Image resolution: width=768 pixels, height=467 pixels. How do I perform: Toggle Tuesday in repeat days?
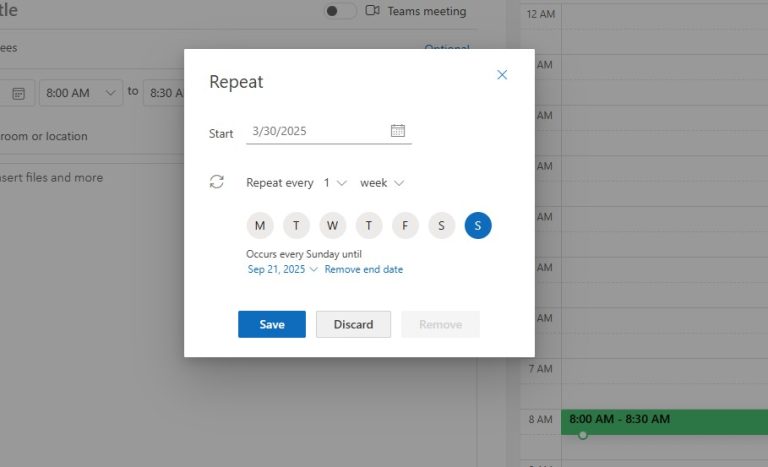(x=296, y=225)
